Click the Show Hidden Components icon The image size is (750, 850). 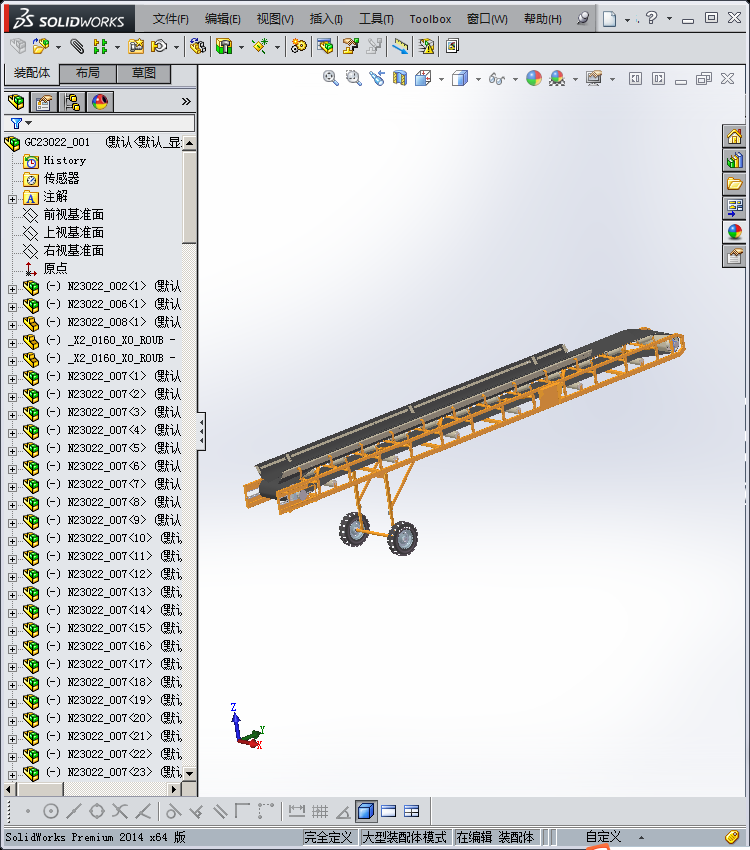(x=198, y=47)
